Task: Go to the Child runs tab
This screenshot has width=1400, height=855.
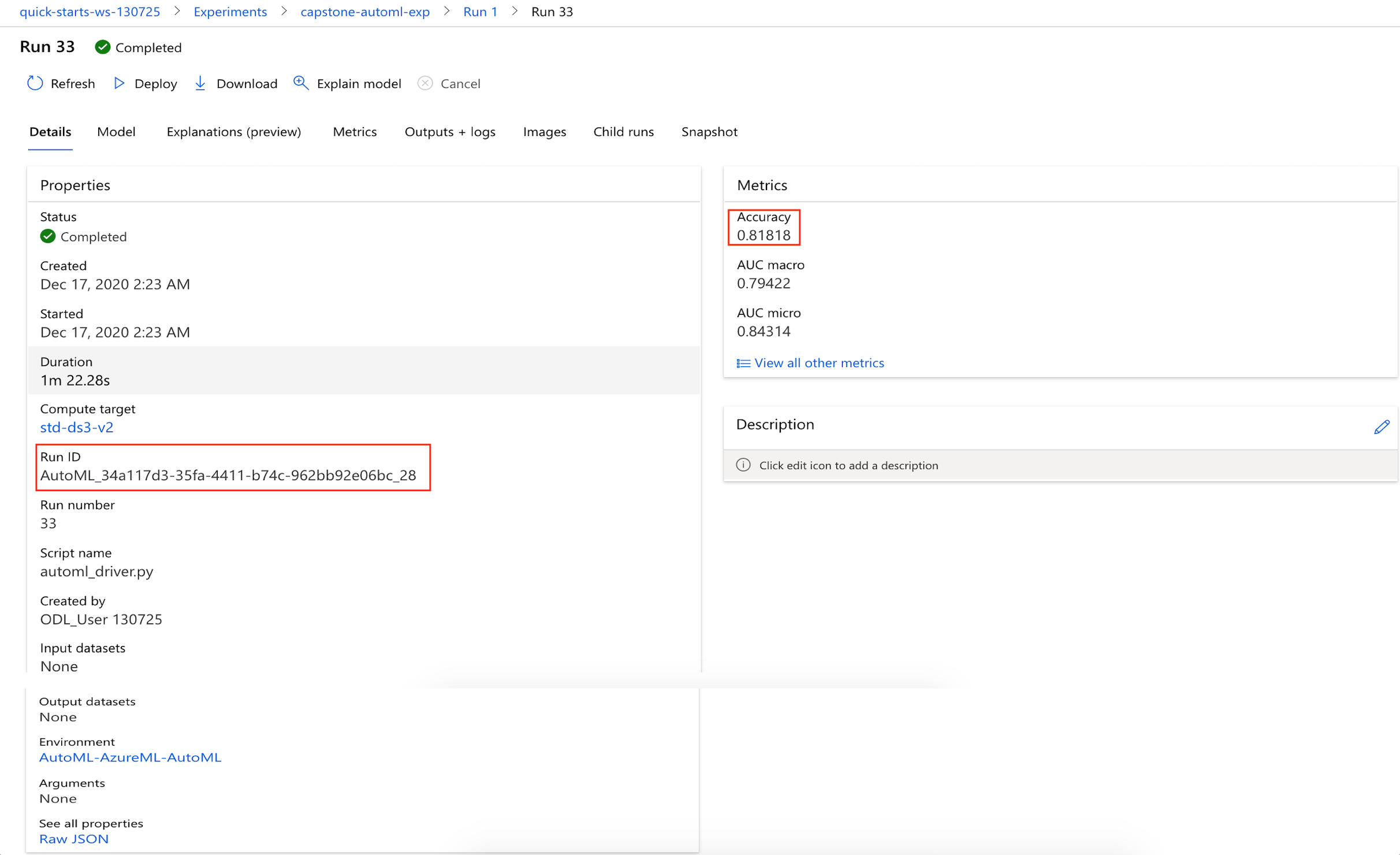Action: coord(623,132)
